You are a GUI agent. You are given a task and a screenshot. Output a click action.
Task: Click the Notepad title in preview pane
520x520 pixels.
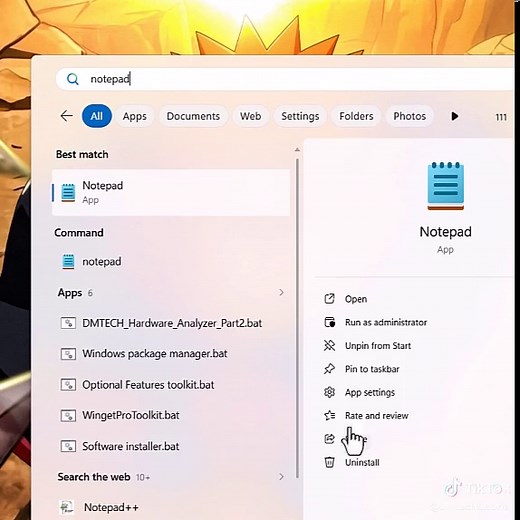pos(445,232)
